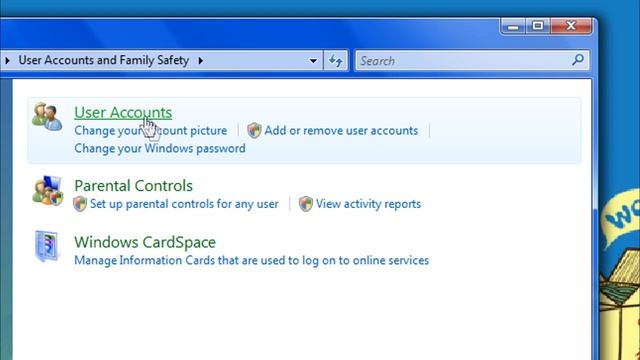Screen dimensions: 640x360
Task: Click the address bar refresh button
Action: click(x=336, y=61)
